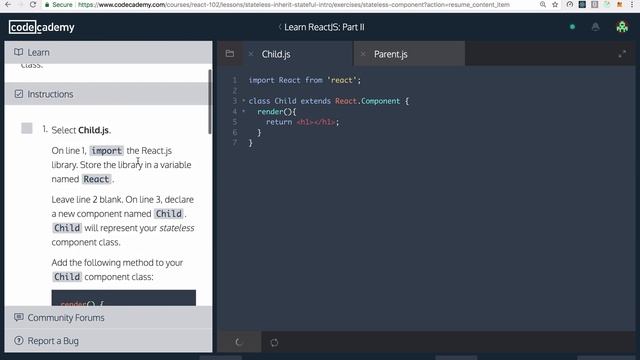Screen dimensions: 640x360
Task: Click the back chevron beside course title
Action: (280, 27)
